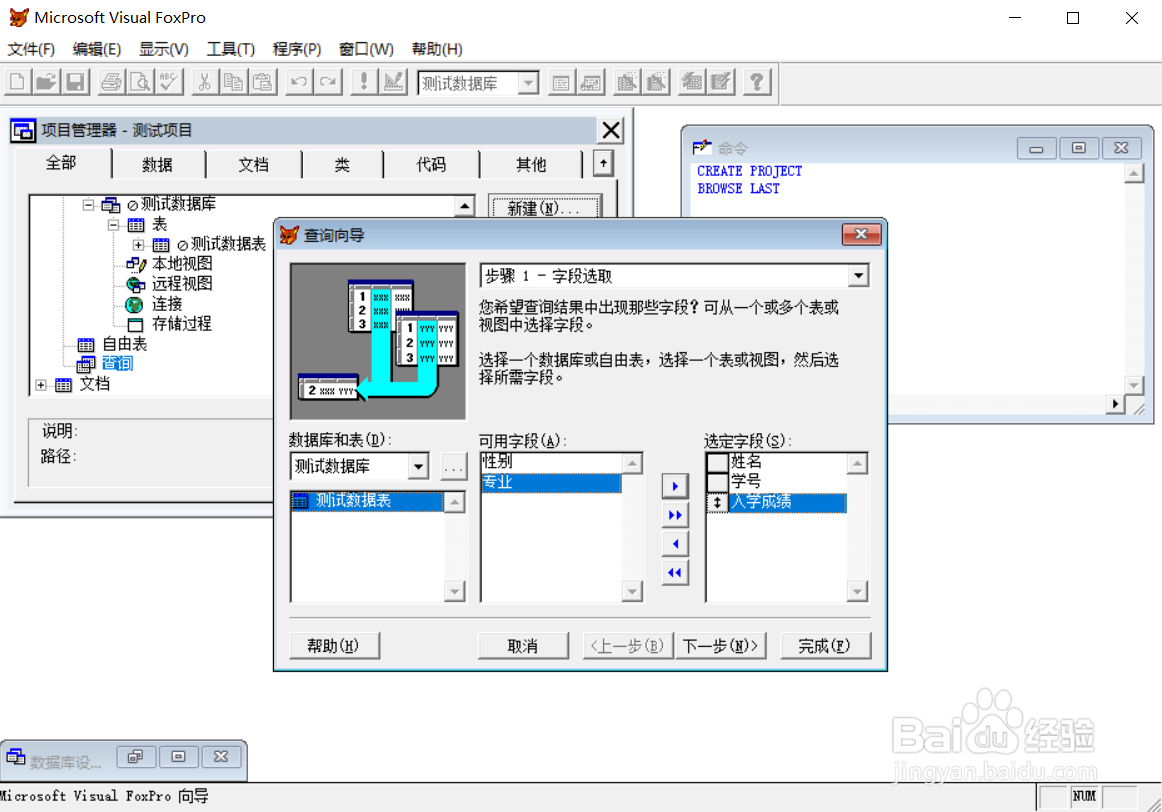Click the Form wizard toolbar icon
Image resolution: width=1162 pixels, height=812 pixels.
pyautogui.click(x=627, y=82)
